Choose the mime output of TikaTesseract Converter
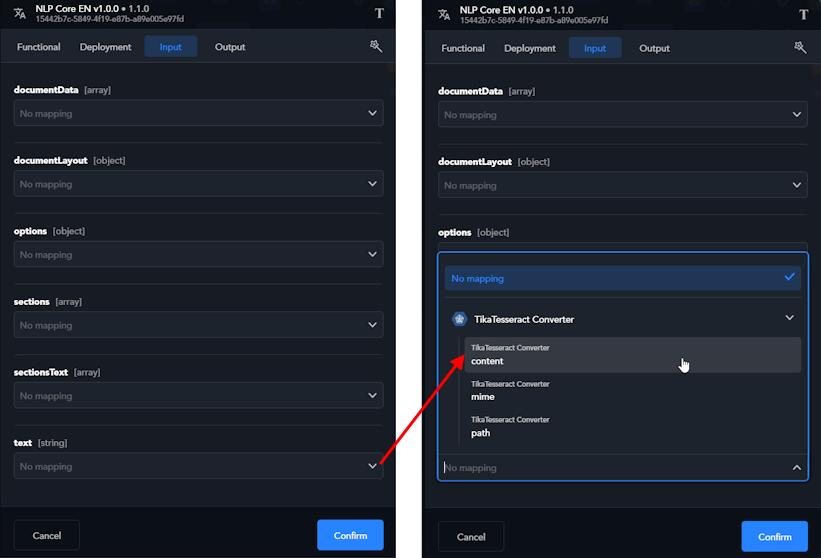Viewport: 821px width, 558px height. click(x=632, y=391)
